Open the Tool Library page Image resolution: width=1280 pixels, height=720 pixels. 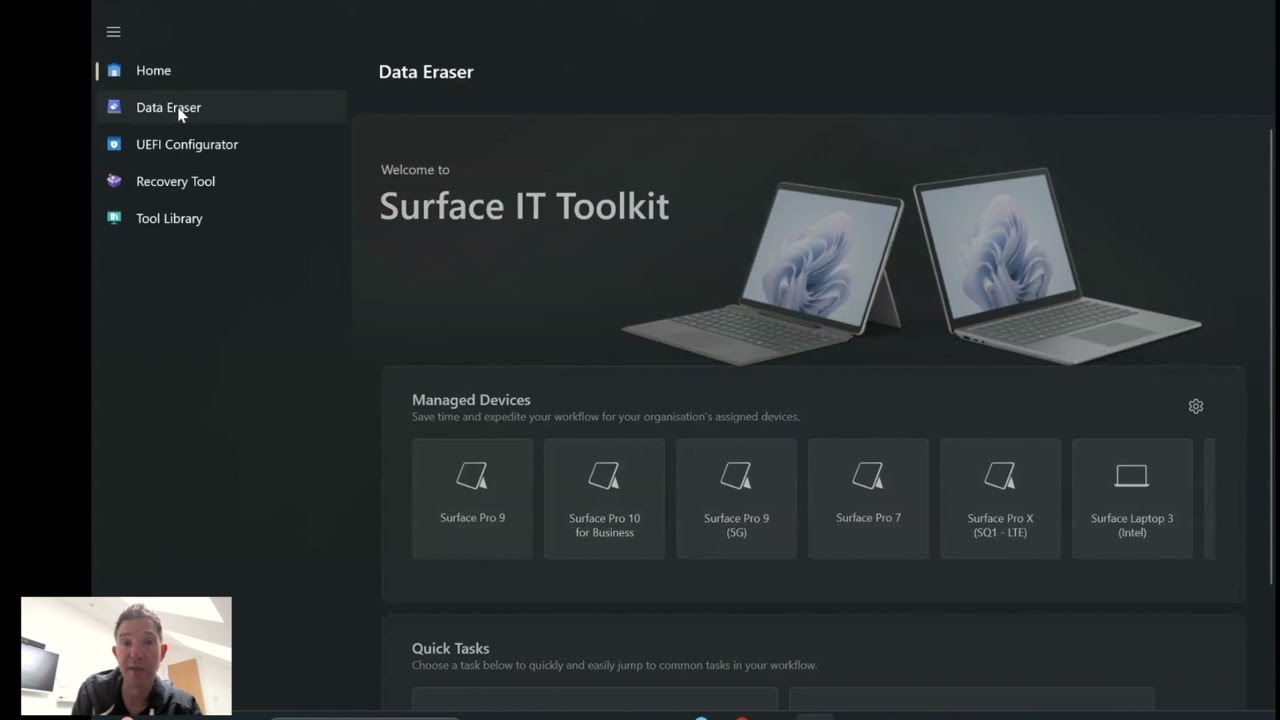tap(222, 218)
